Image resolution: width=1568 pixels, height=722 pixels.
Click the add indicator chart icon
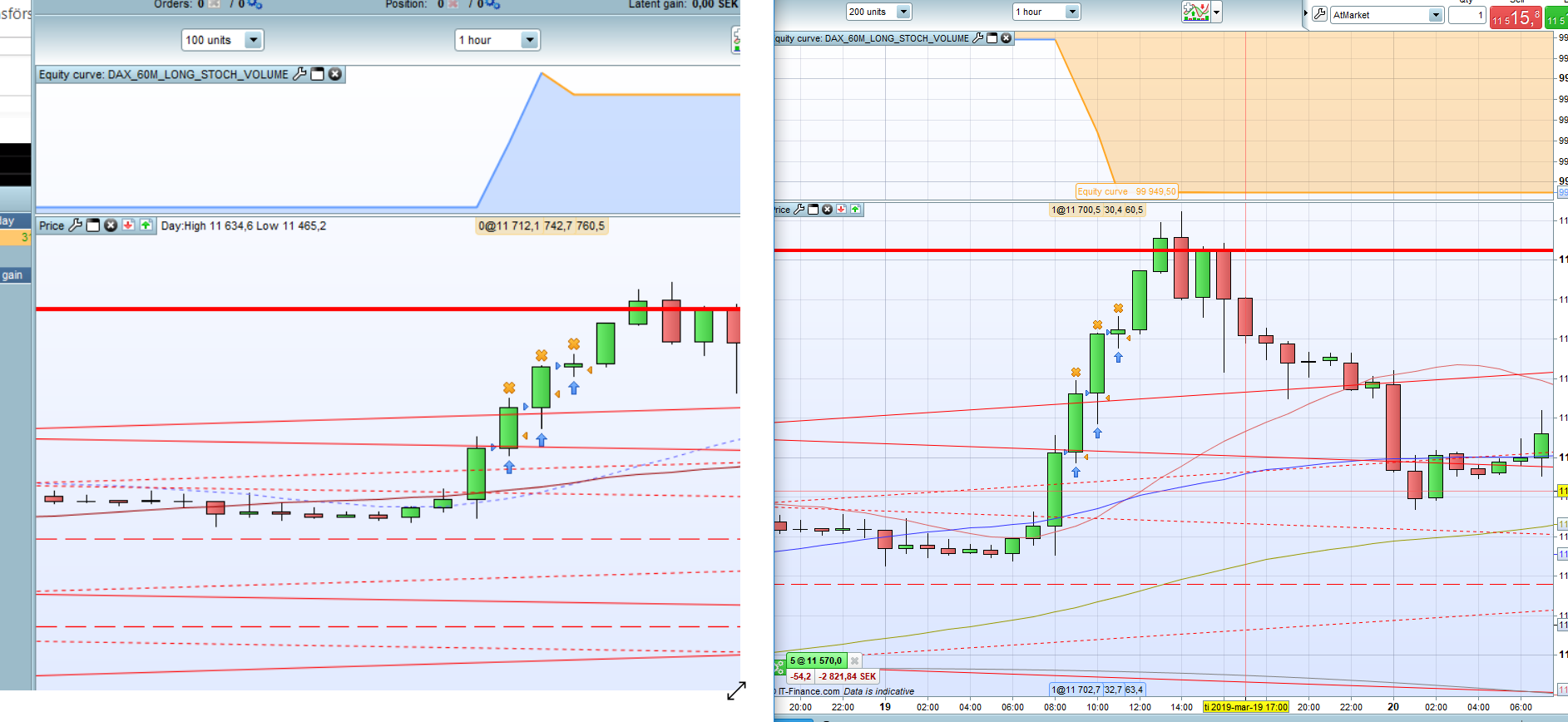tap(1196, 12)
